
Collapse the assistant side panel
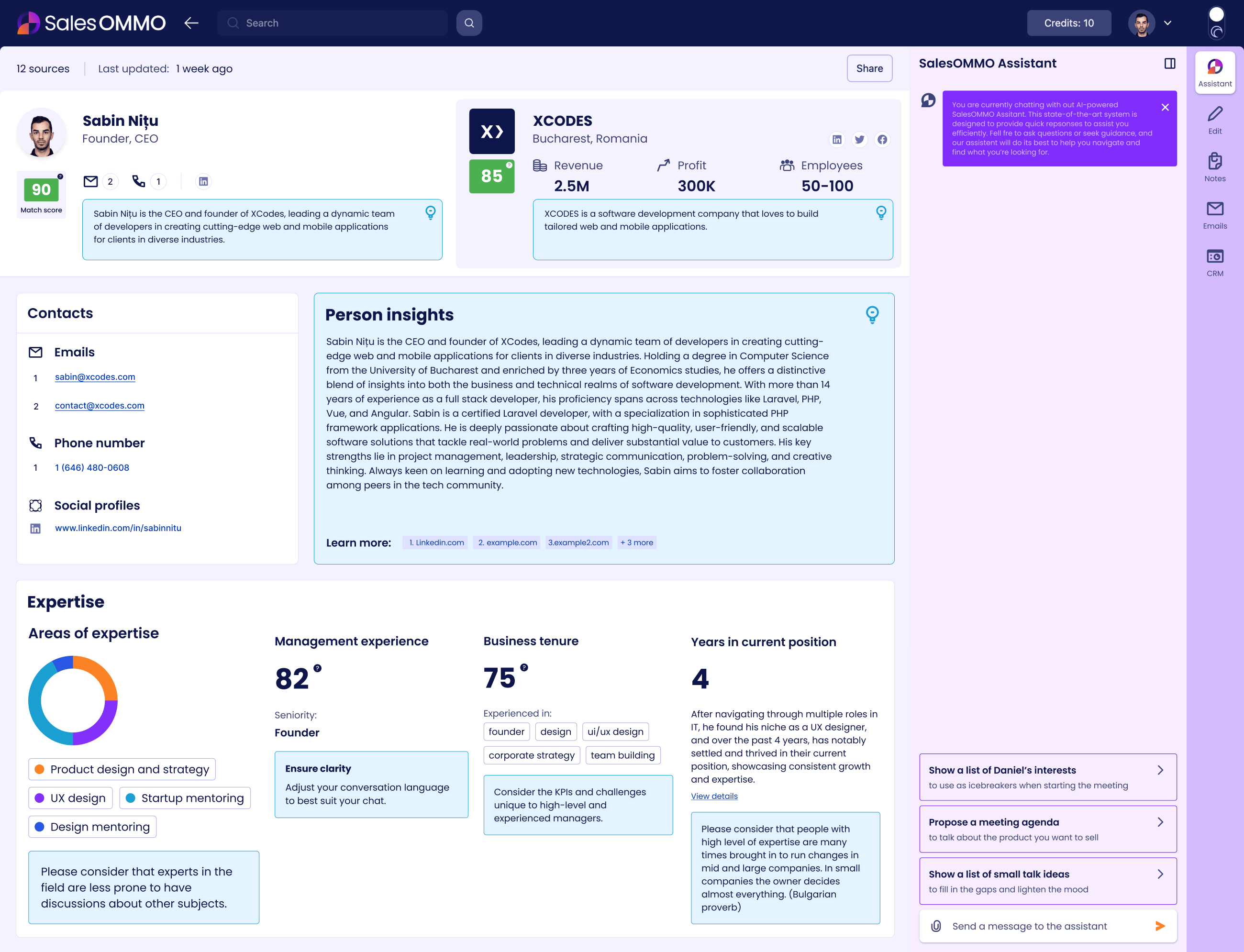tap(1169, 64)
